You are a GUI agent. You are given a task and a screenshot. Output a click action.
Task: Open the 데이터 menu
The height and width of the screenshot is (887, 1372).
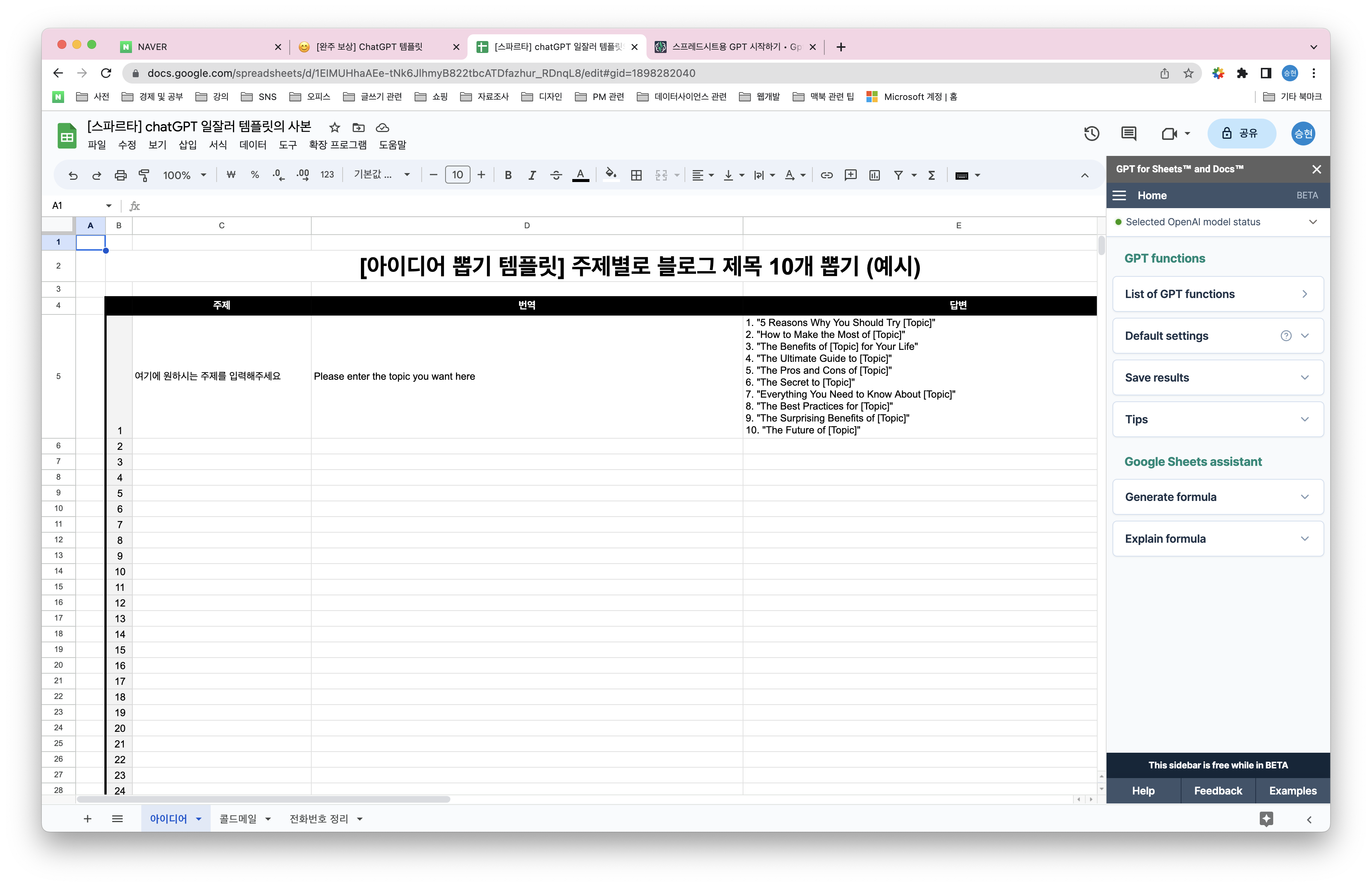(x=253, y=145)
